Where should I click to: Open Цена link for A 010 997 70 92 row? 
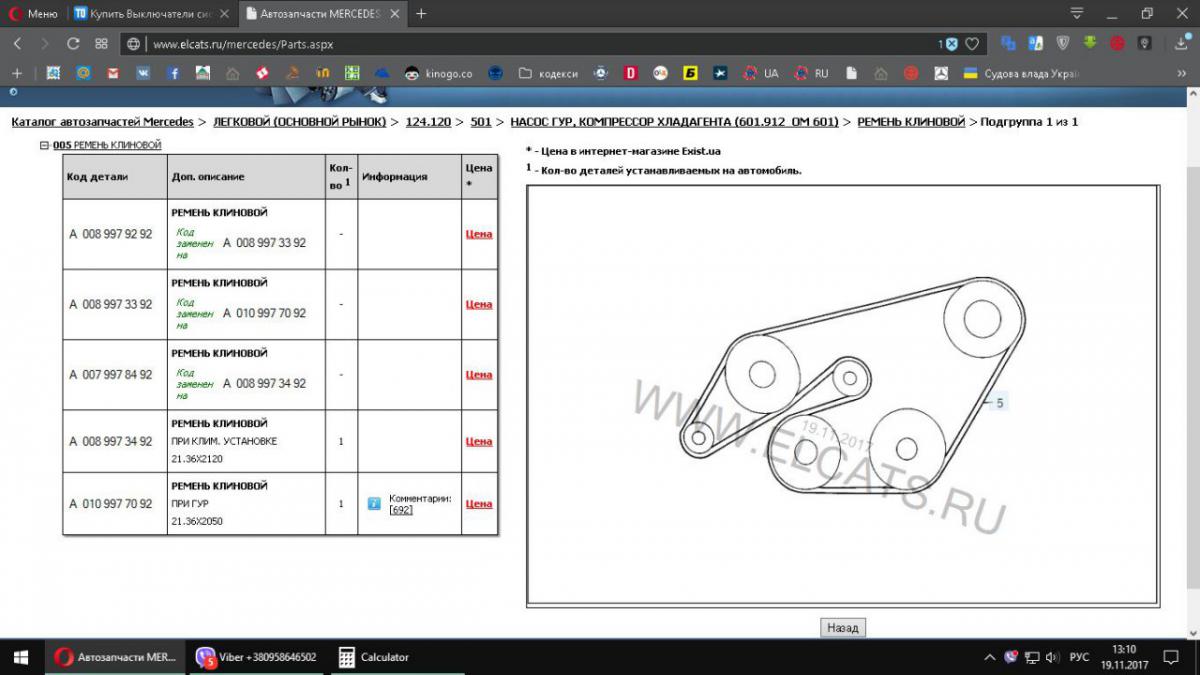[x=479, y=504]
